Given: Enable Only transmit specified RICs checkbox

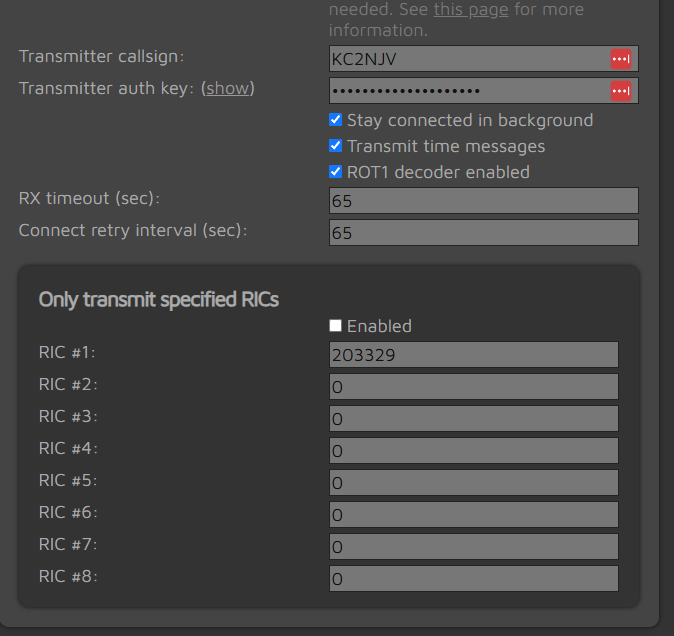Looking at the screenshot, I should pyautogui.click(x=336, y=326).
